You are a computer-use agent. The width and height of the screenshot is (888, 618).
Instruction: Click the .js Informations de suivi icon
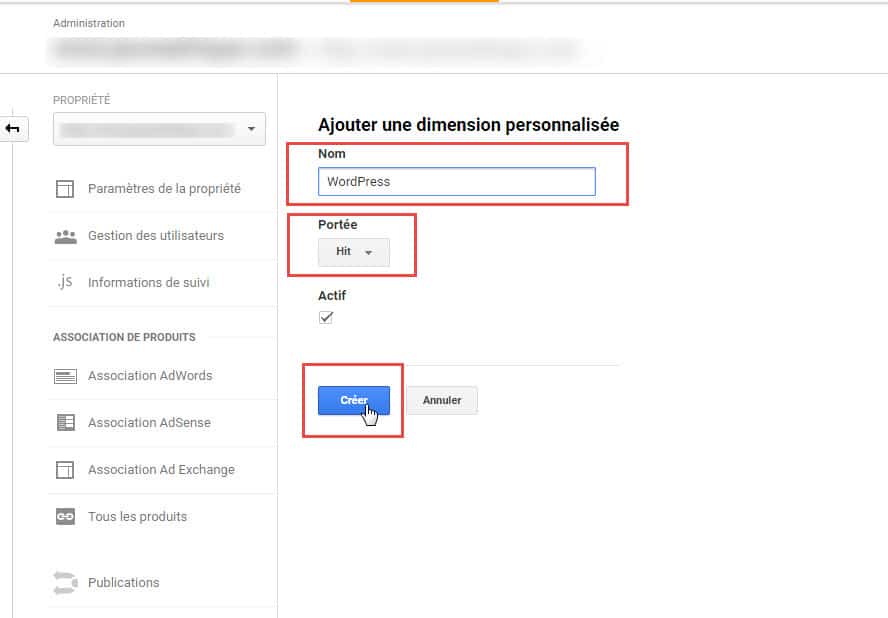pos(65,283)
